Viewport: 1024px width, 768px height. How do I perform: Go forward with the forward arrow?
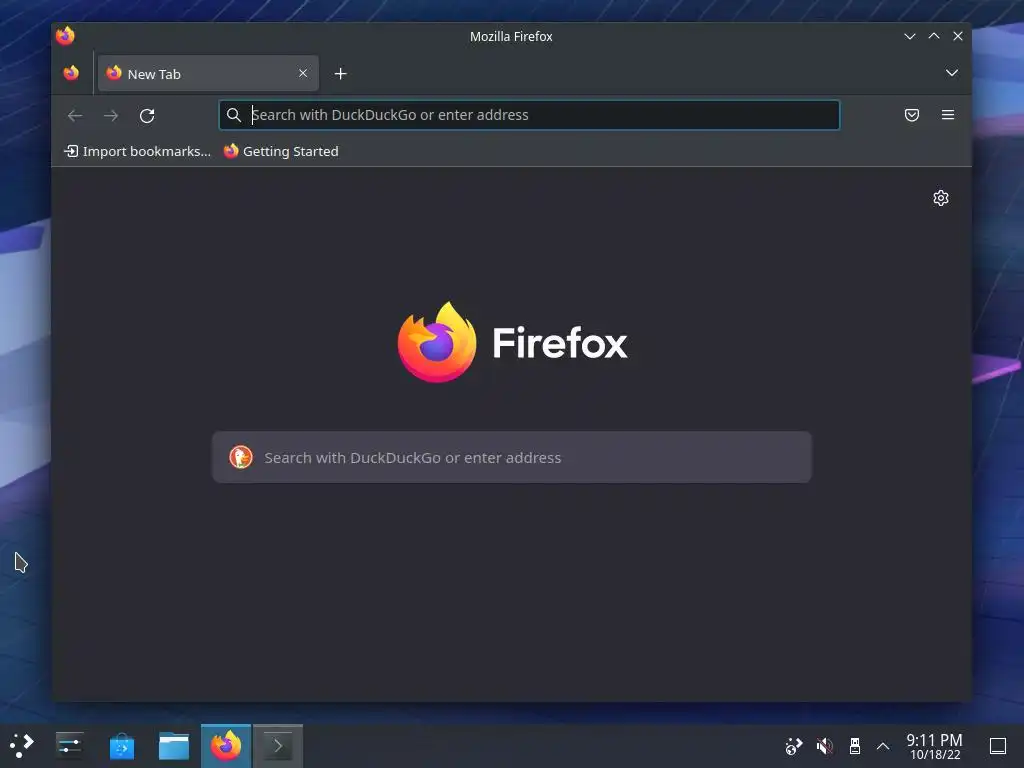pos(111,116)
